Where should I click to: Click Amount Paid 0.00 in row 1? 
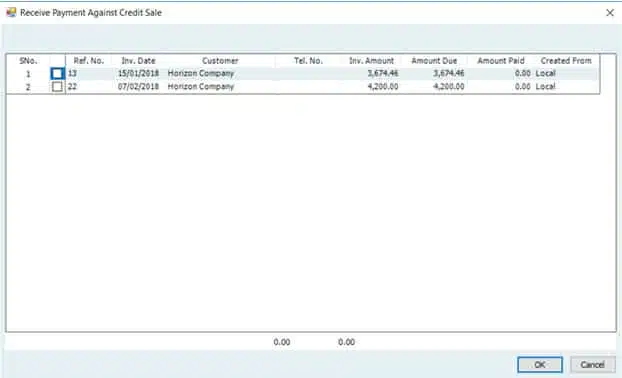[522, 73]
